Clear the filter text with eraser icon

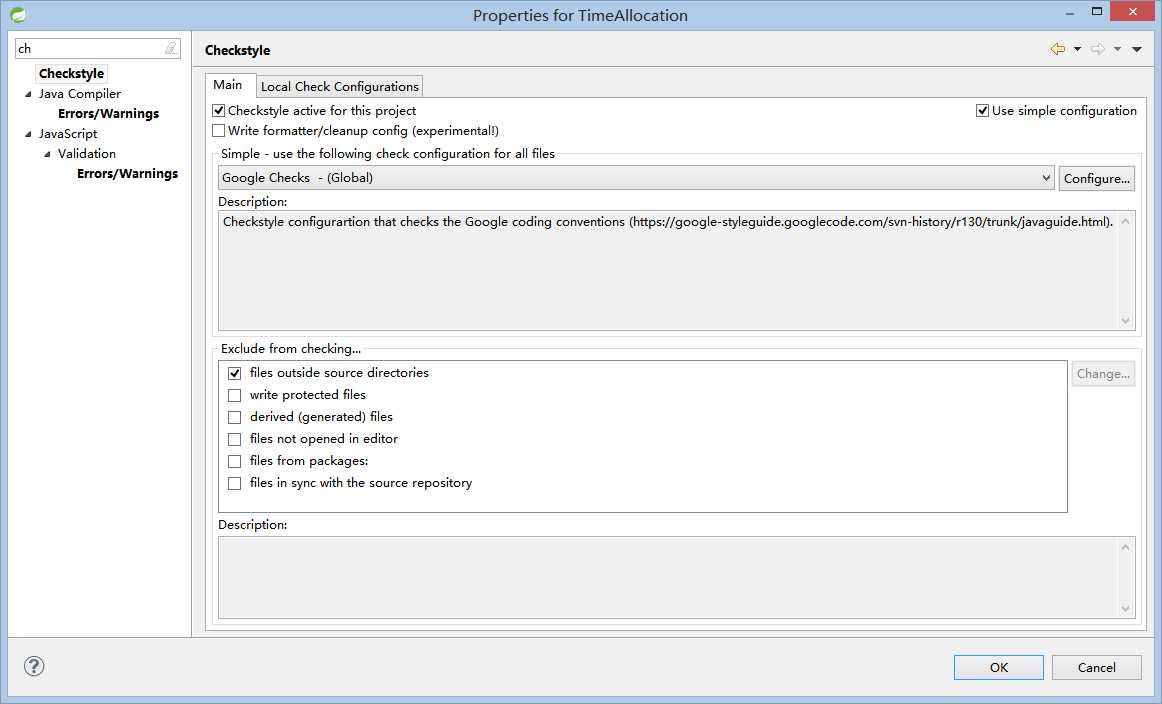[x=171, y=48]
